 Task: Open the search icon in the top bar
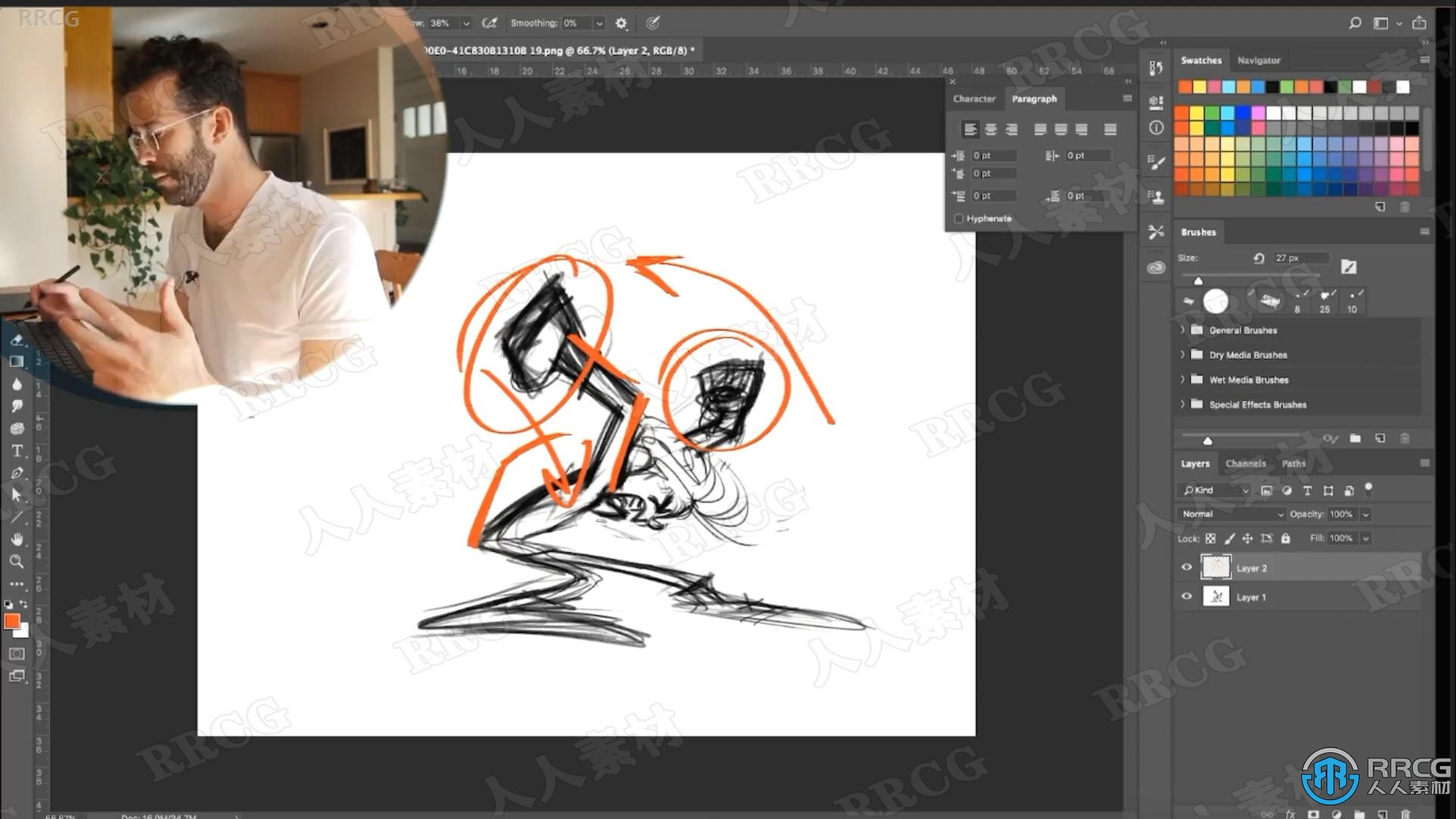(1355, 24)
